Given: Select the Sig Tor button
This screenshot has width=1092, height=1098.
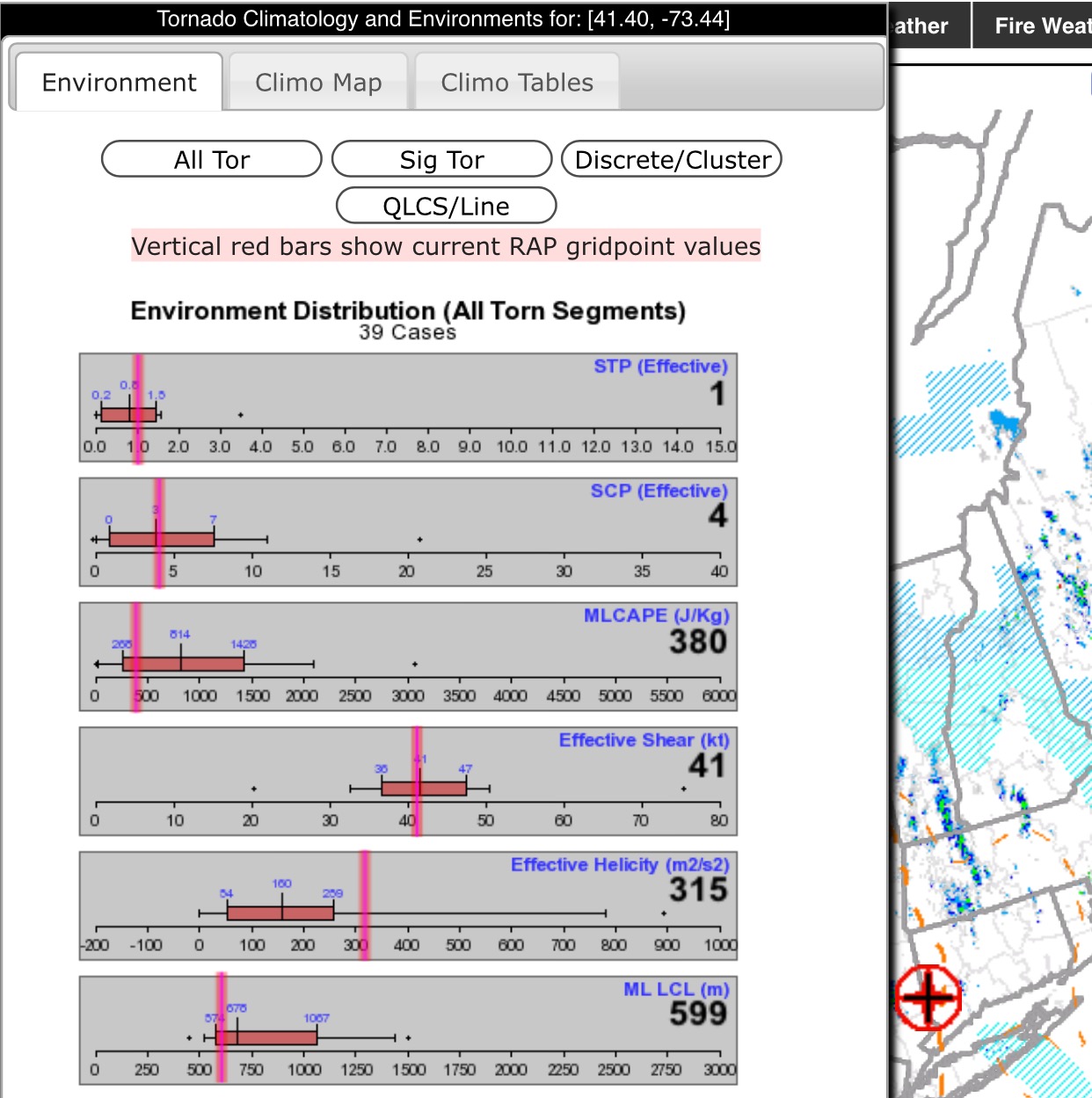Looking at the screenshot, I should (442, 159).
